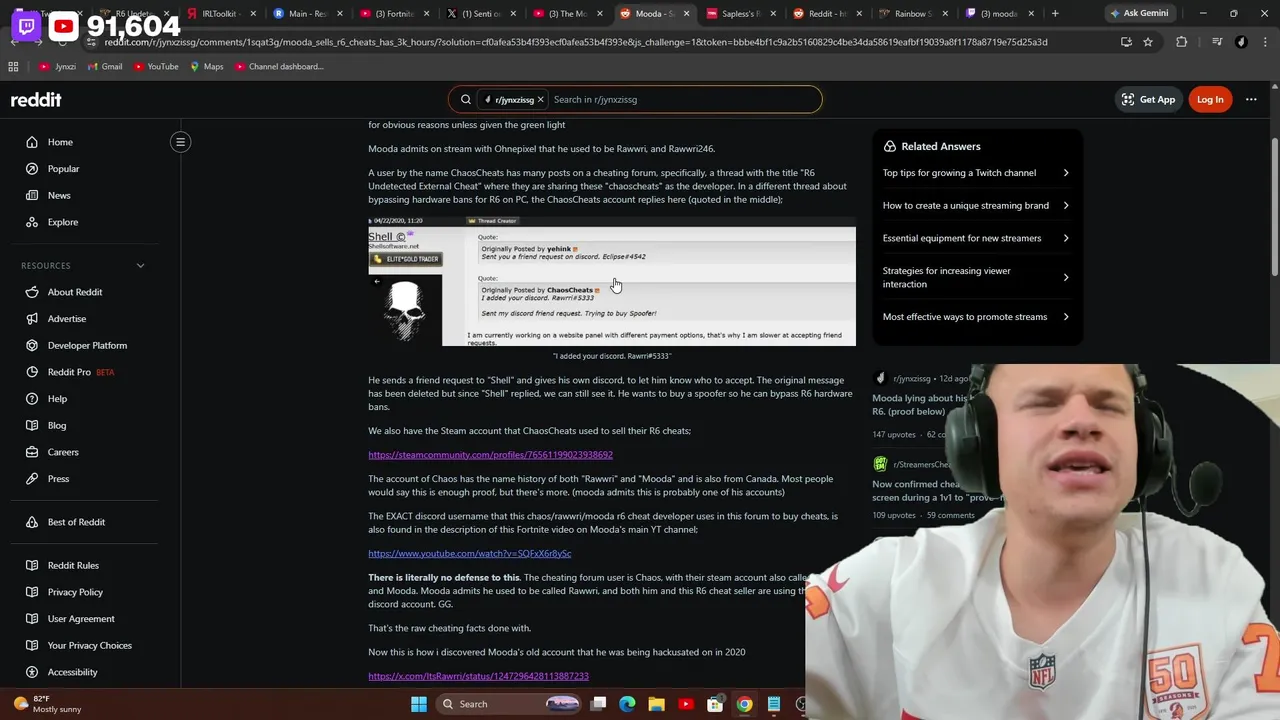Viewport: 1280px width, 720px height.
Task: Open the Jynxzi bookmark
Action: click(x=57, y=67)
